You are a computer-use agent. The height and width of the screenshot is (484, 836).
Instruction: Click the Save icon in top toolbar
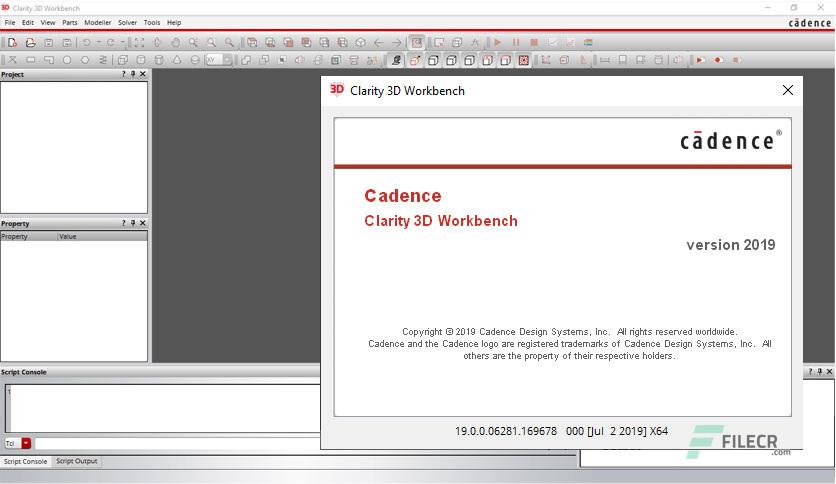pos(49,43)
